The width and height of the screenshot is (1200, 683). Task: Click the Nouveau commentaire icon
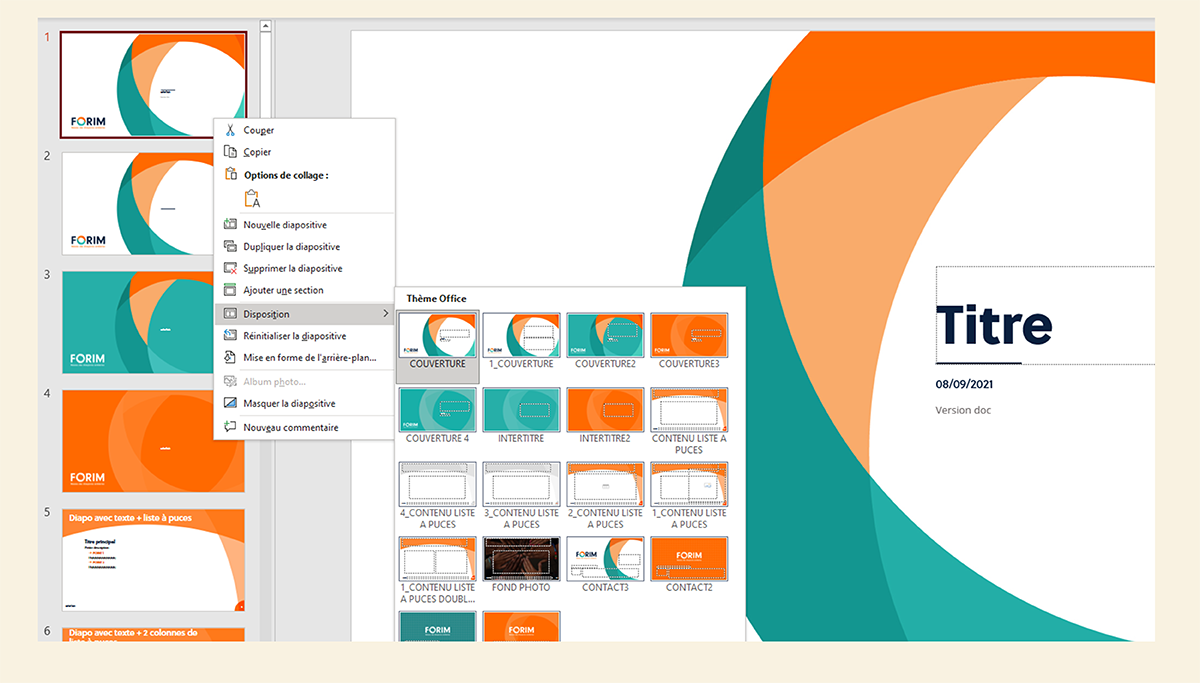point(230,427)
